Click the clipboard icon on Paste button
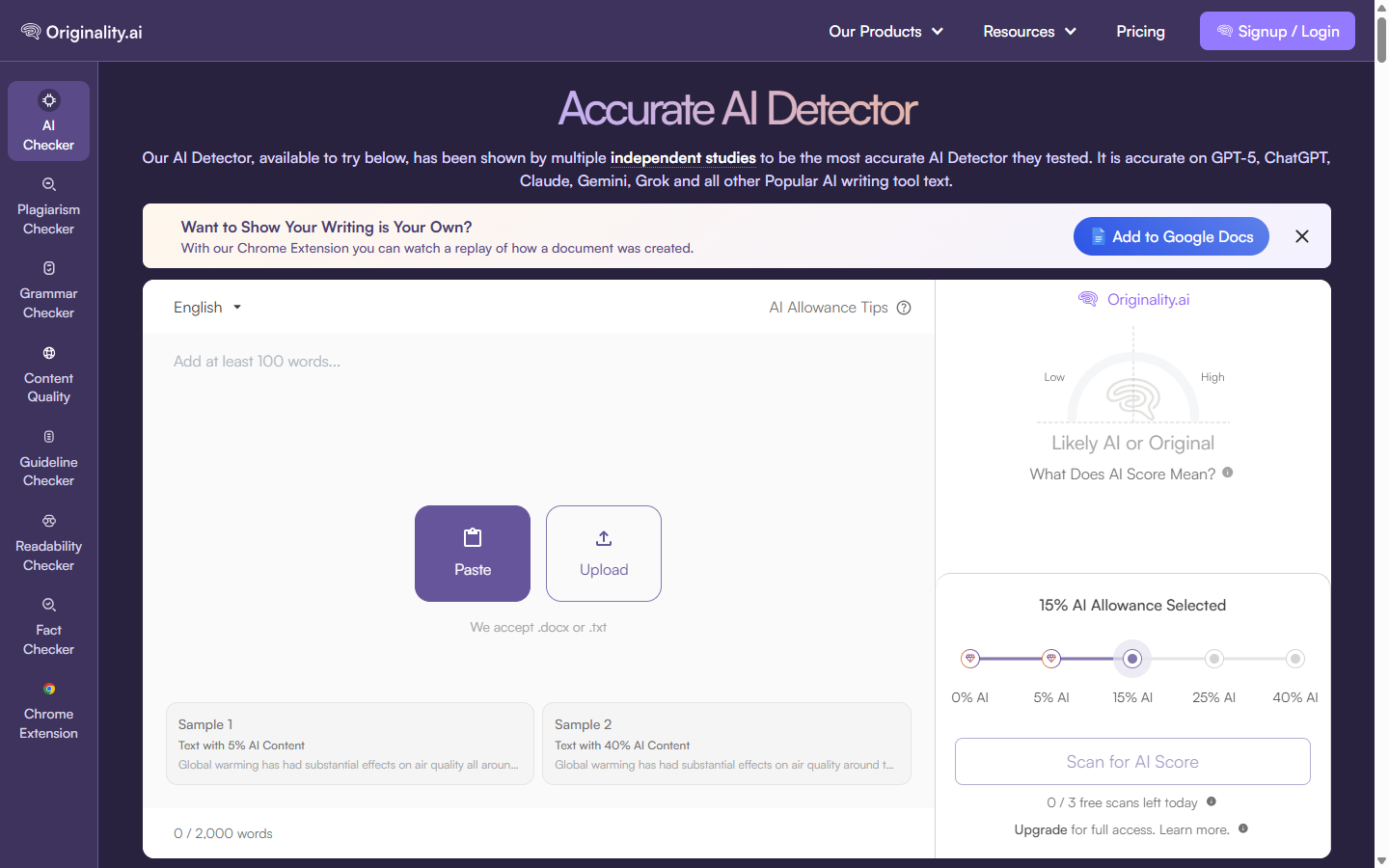Screen dimensions: 1389x868 pos(473,537)
